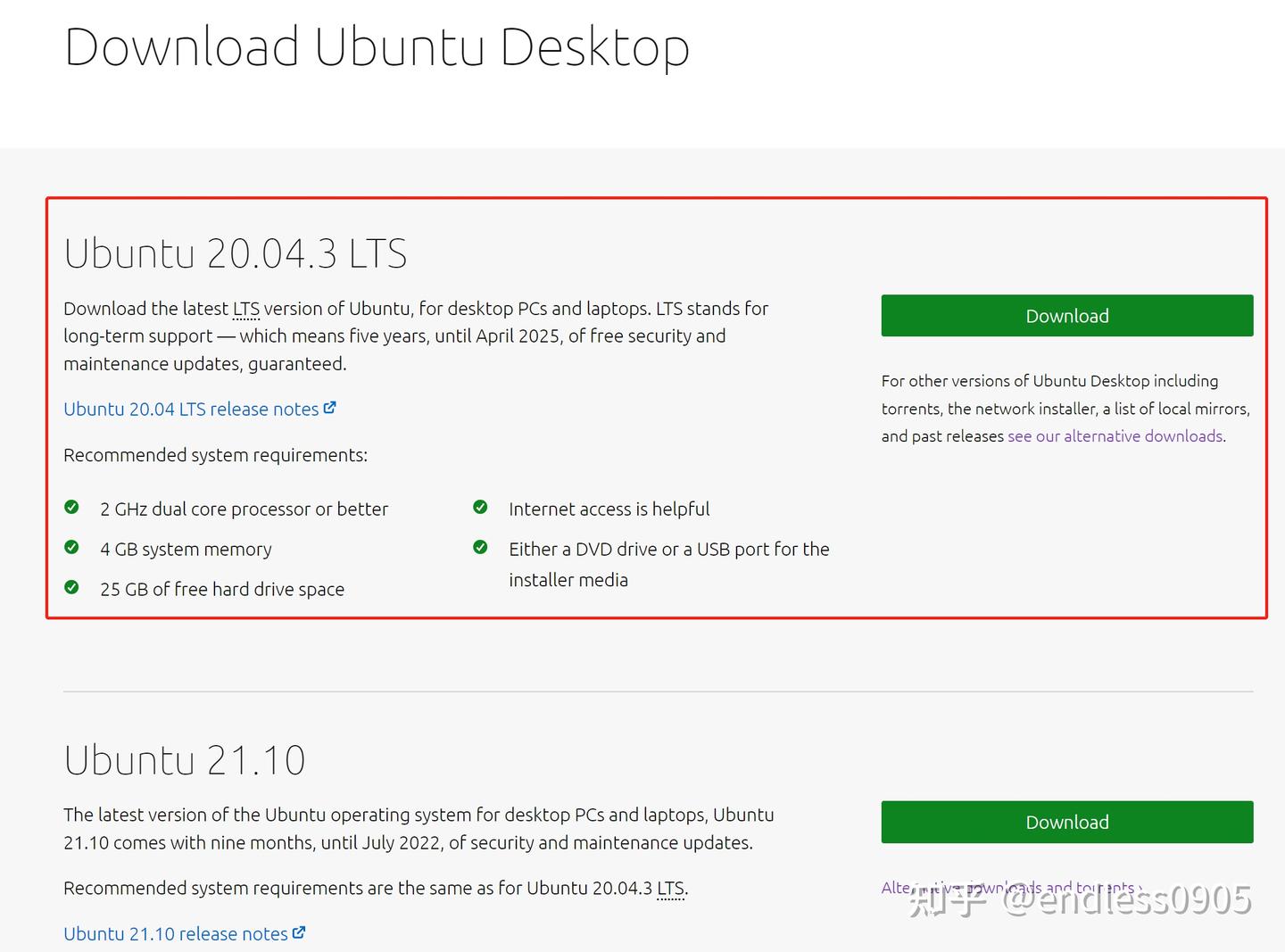The height and width of the screenshot is (952, 1285).
Task: Click the text "Recommended system requirements:"
Action: [215, 454]
